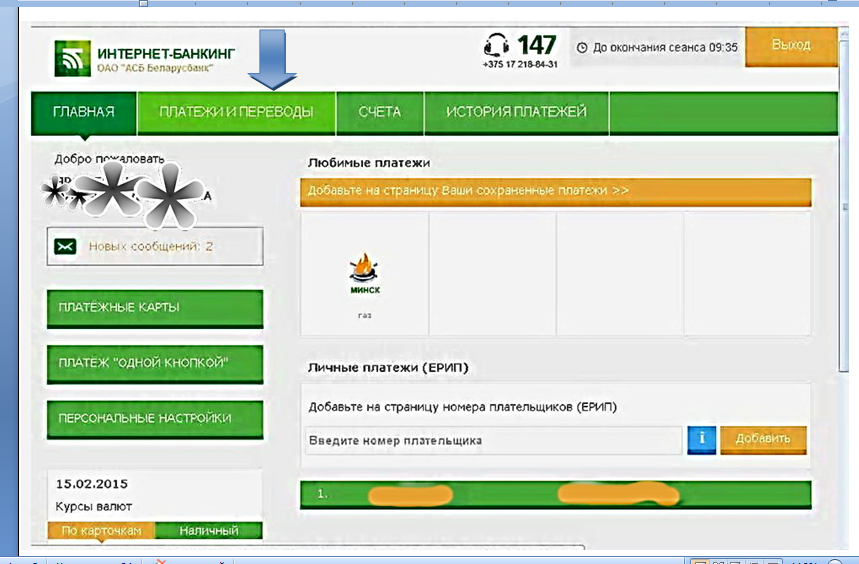
Task: Open the ГЛАВНАЯ tab
Action: coord(83,112)
